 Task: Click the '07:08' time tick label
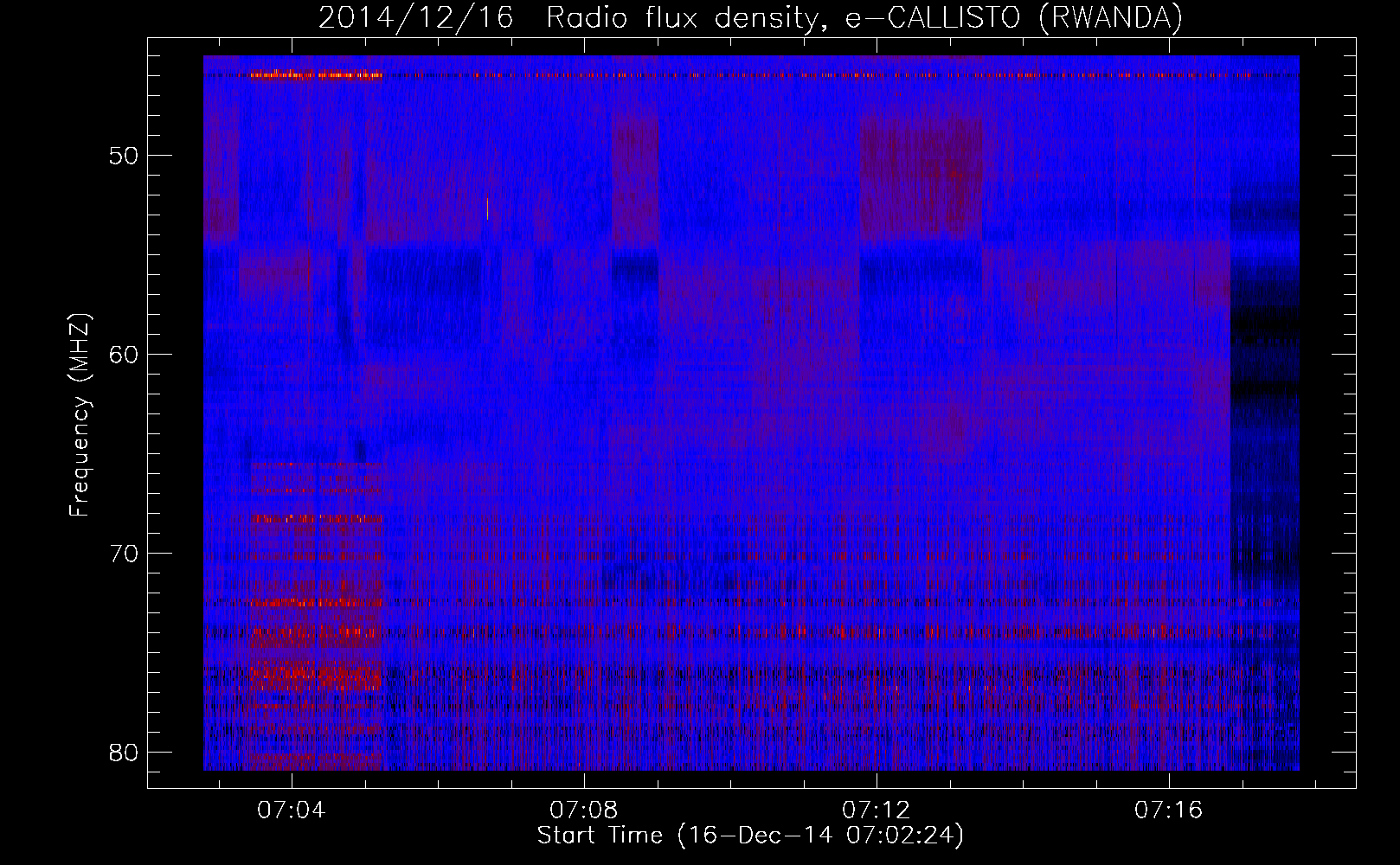point(584,810)
